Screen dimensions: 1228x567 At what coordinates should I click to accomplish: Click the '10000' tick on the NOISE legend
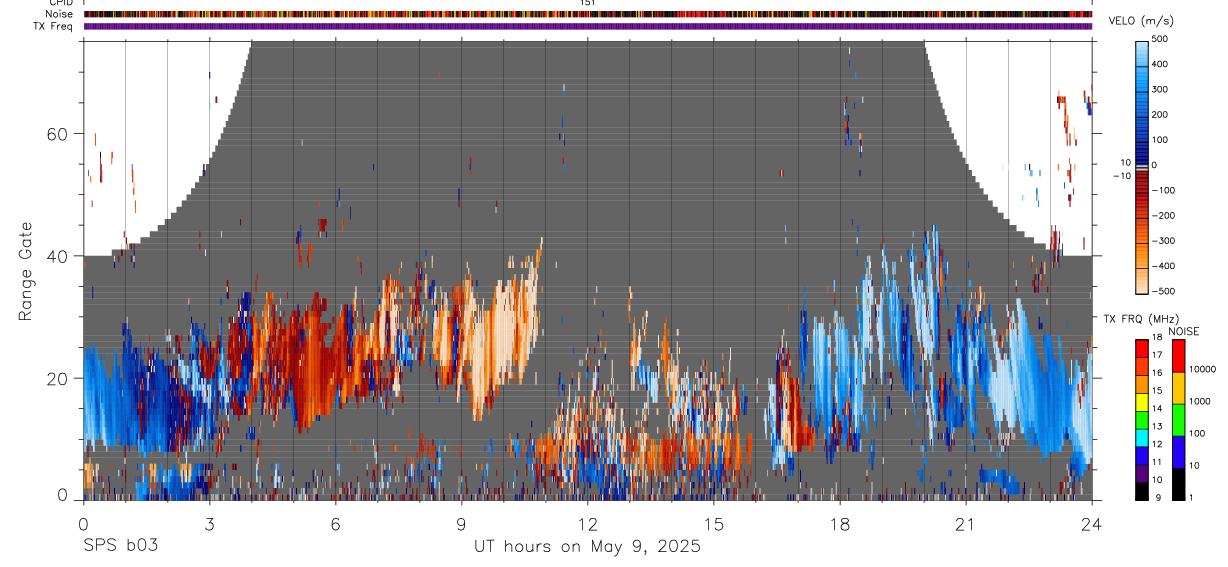tap(1203, 369)
